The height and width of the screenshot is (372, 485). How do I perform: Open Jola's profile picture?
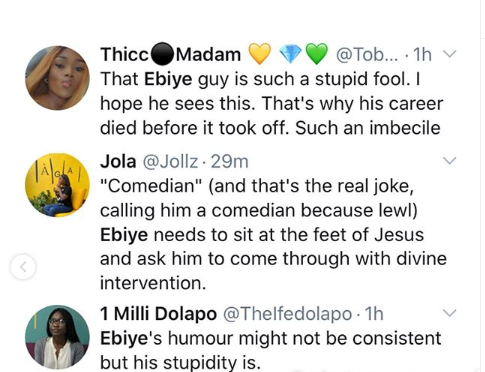click(x=57, y=185)
